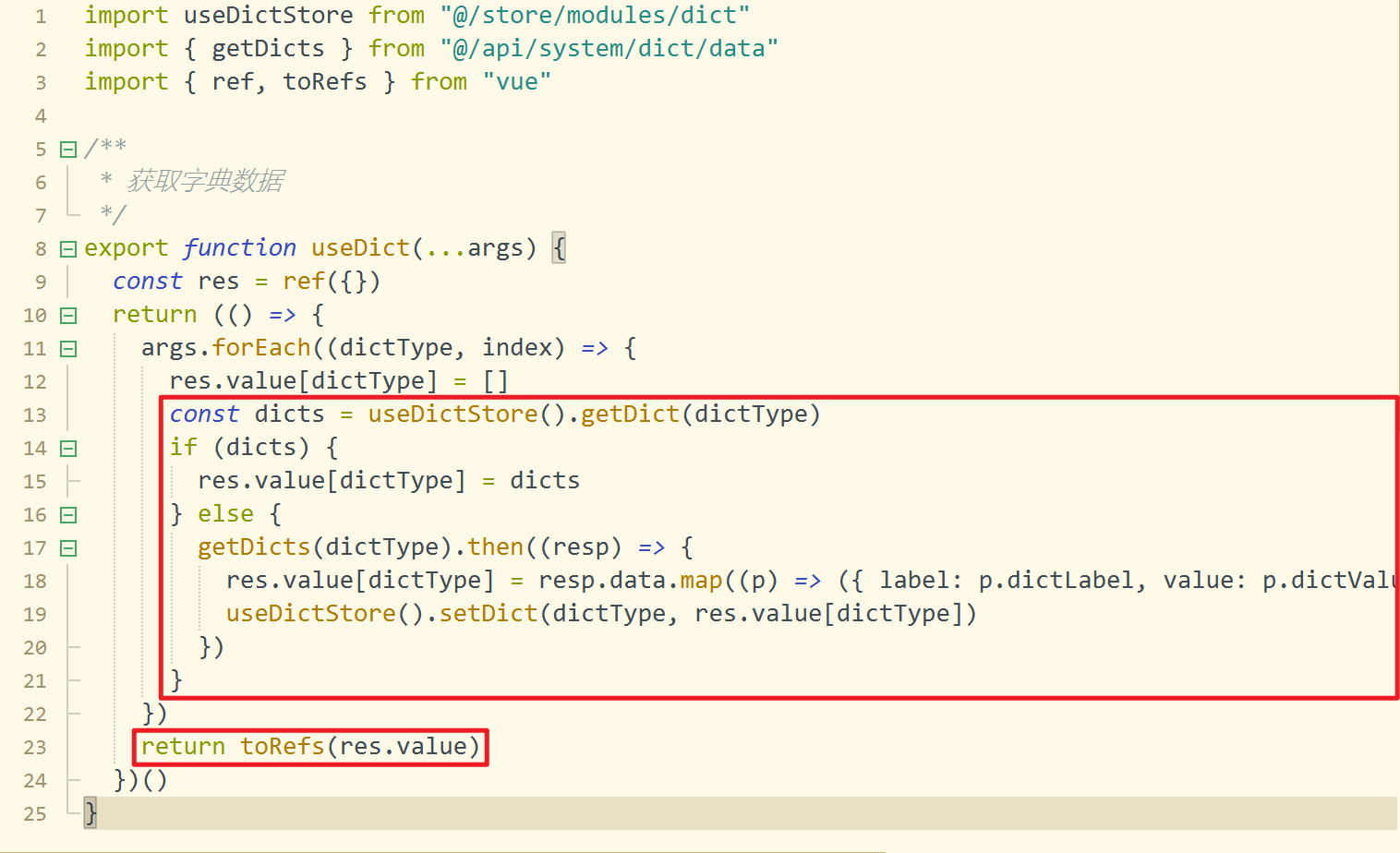Click the "vue" import string
The image size is (1400, 853).
click(x=517, y=82)
